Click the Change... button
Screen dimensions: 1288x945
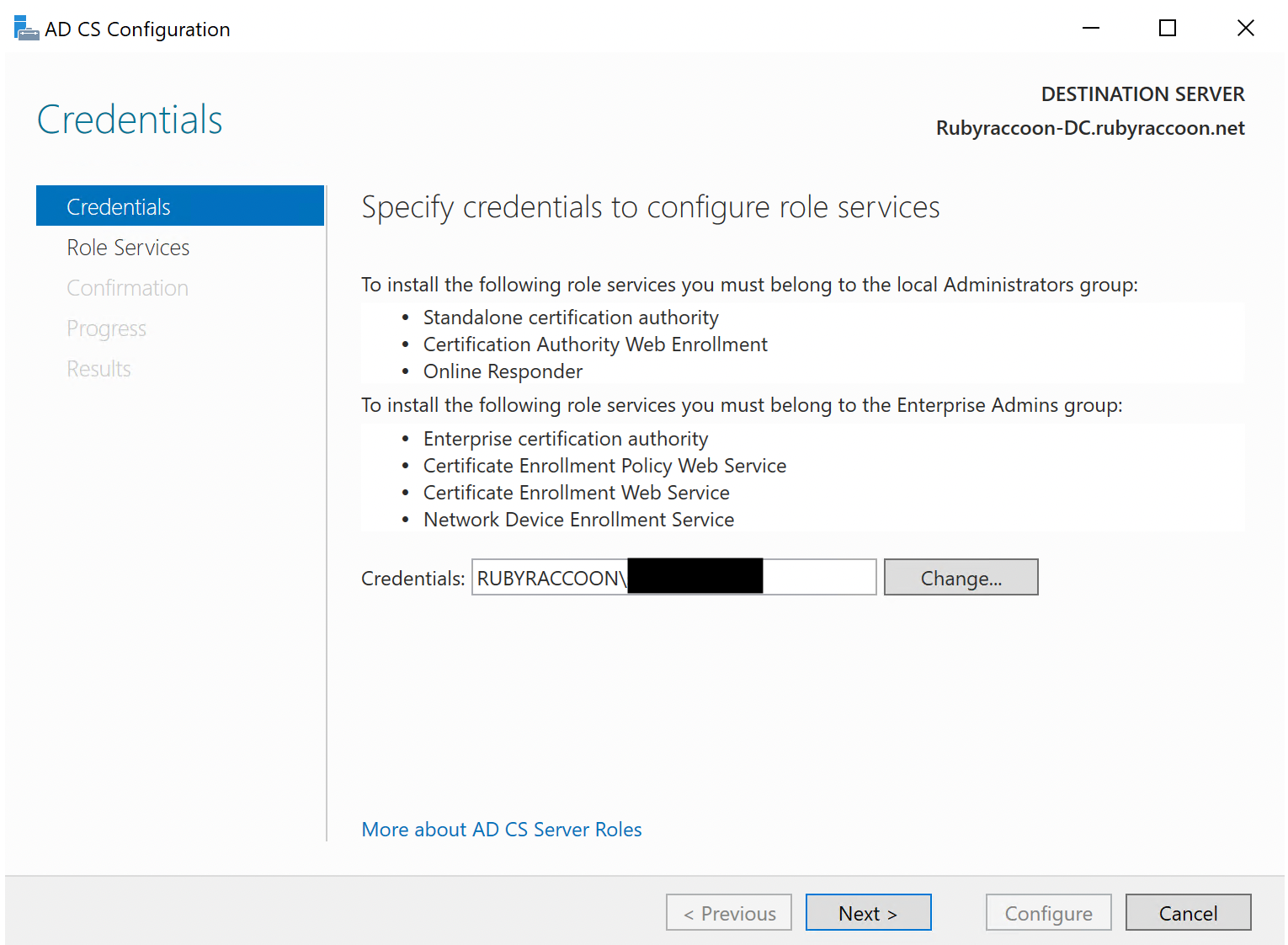tap(961, 577)
